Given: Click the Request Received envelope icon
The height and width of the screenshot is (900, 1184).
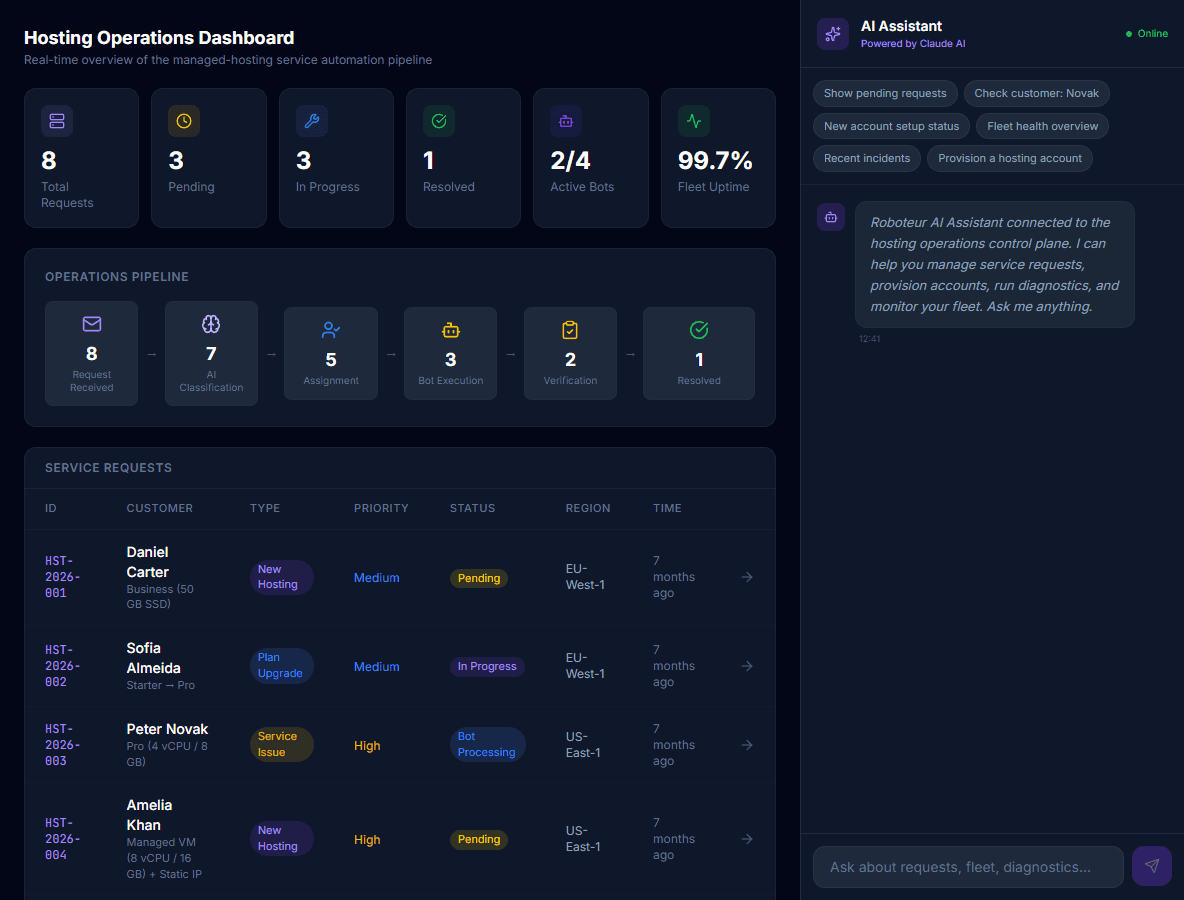Looking at the screenshot, I should [91, 324].
